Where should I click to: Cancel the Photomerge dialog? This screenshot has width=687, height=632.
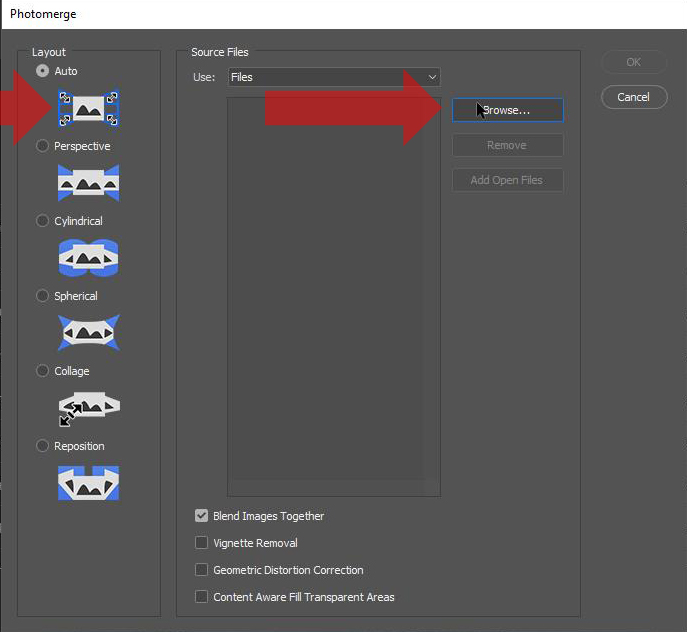(x=633, y=97)
